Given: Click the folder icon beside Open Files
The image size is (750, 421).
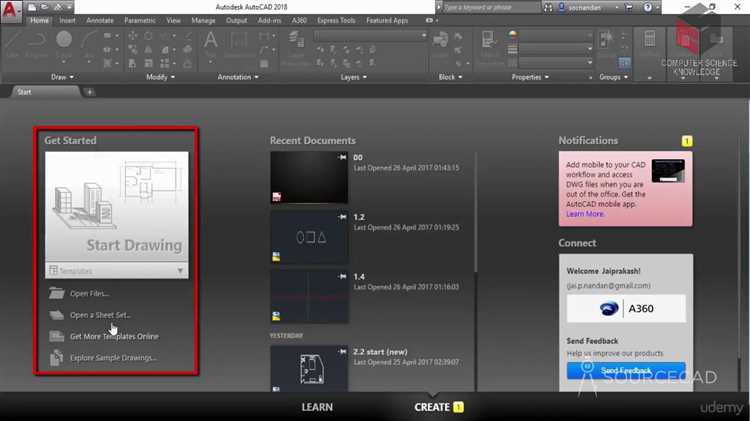Looking at the screenshot, I should pos(56,293).
